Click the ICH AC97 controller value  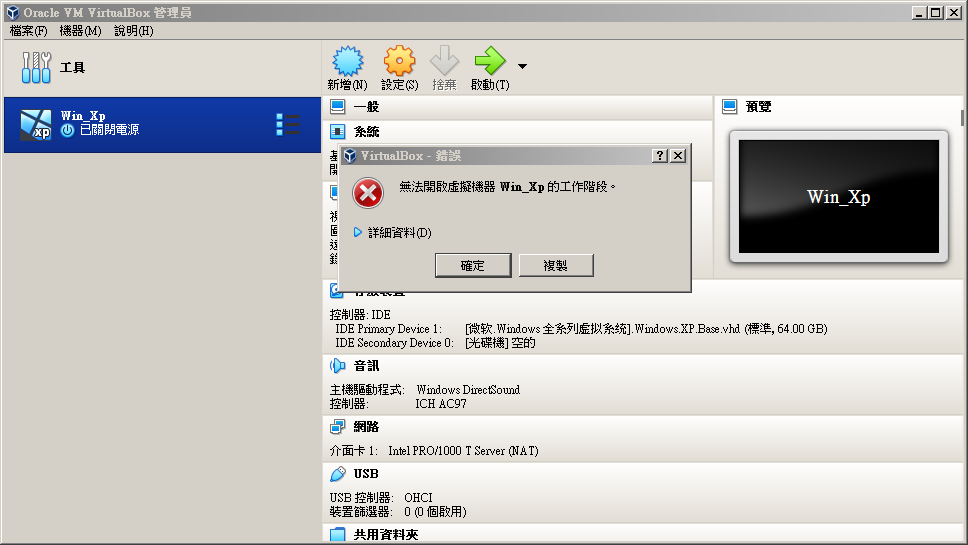click(x=441, y=404)
